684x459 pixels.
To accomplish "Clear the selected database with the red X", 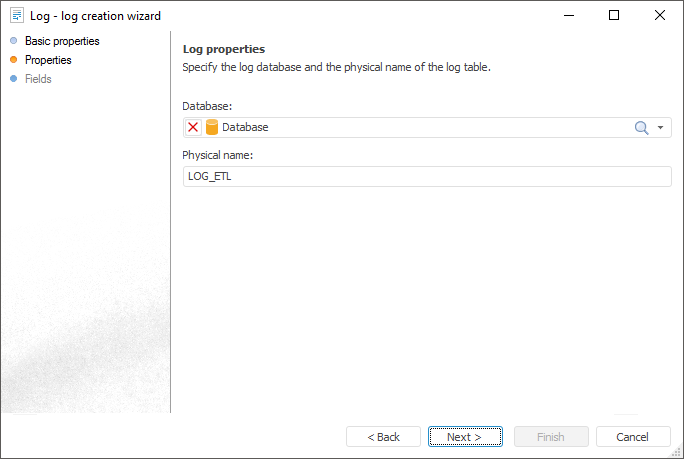I will click(x=193, y=128).
